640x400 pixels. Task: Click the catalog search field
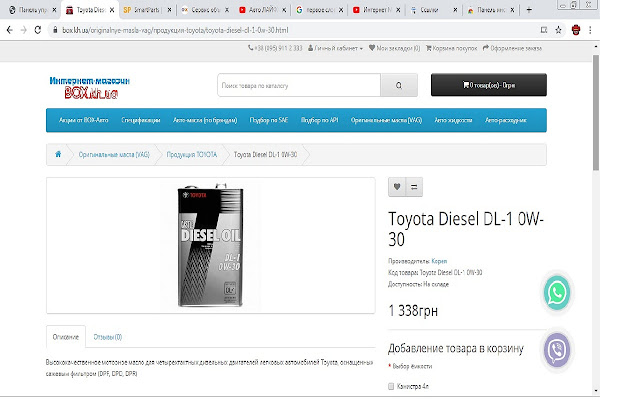coord(299,85)
